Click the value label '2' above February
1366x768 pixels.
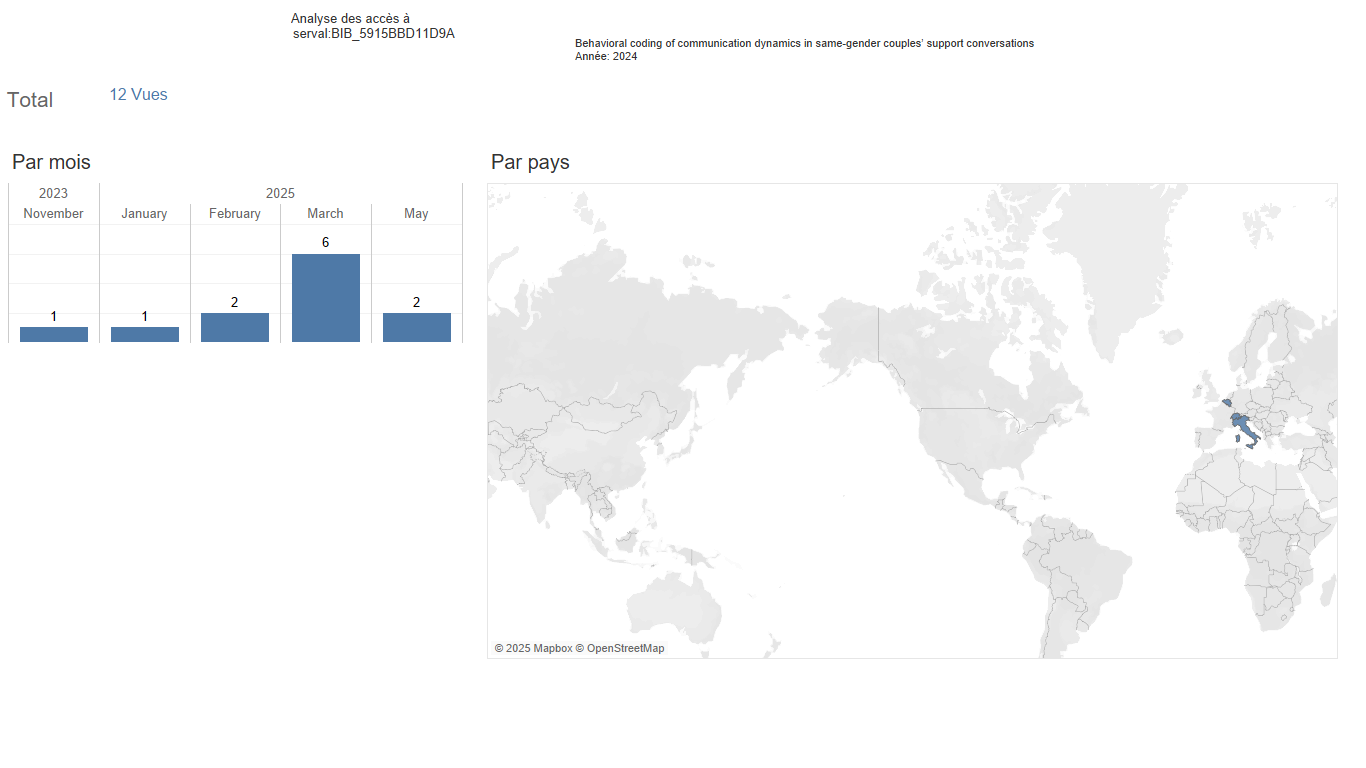click(x=235, y=302)
